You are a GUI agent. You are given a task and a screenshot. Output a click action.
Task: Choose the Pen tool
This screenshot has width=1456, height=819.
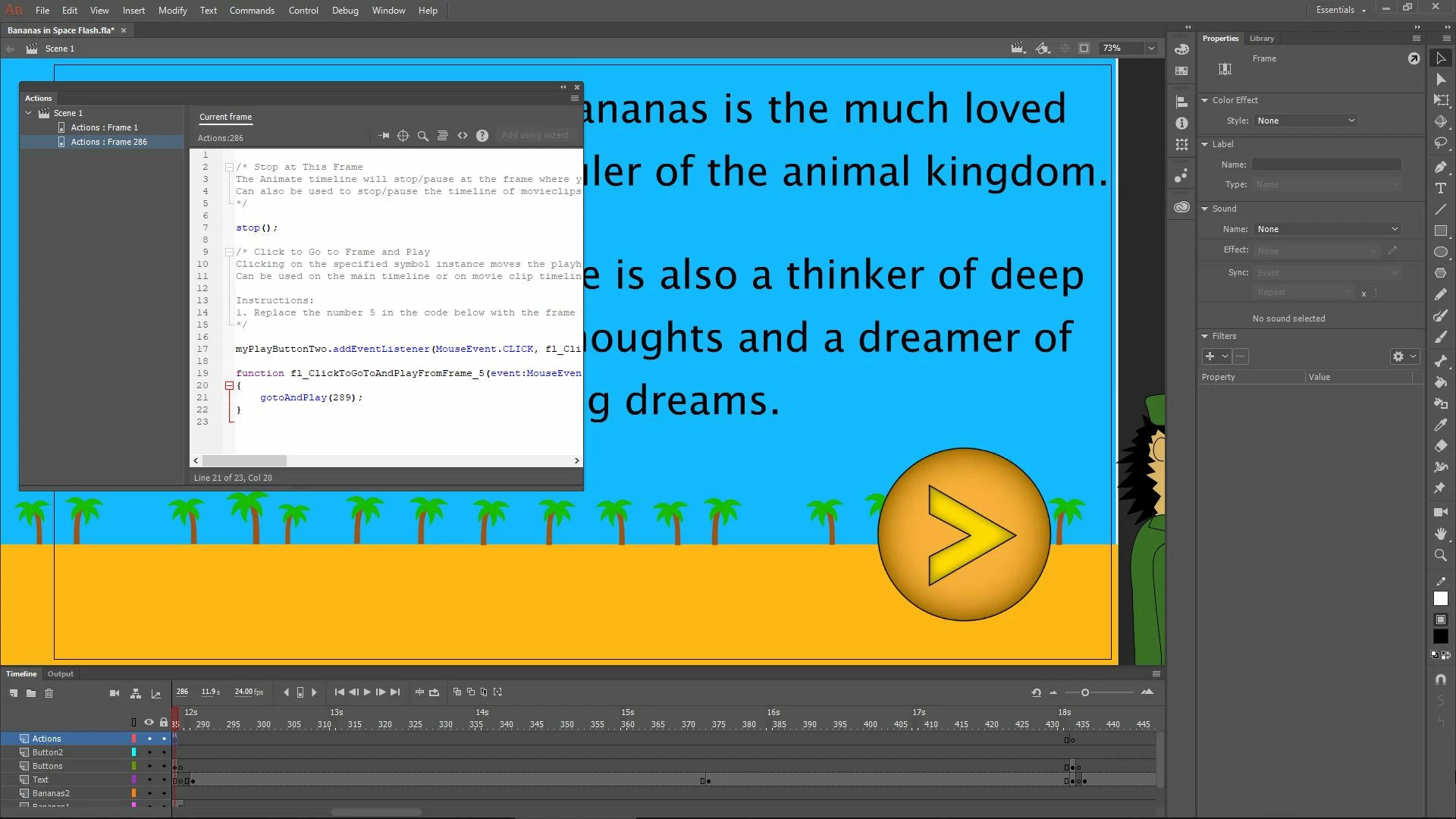point(1441,166)
